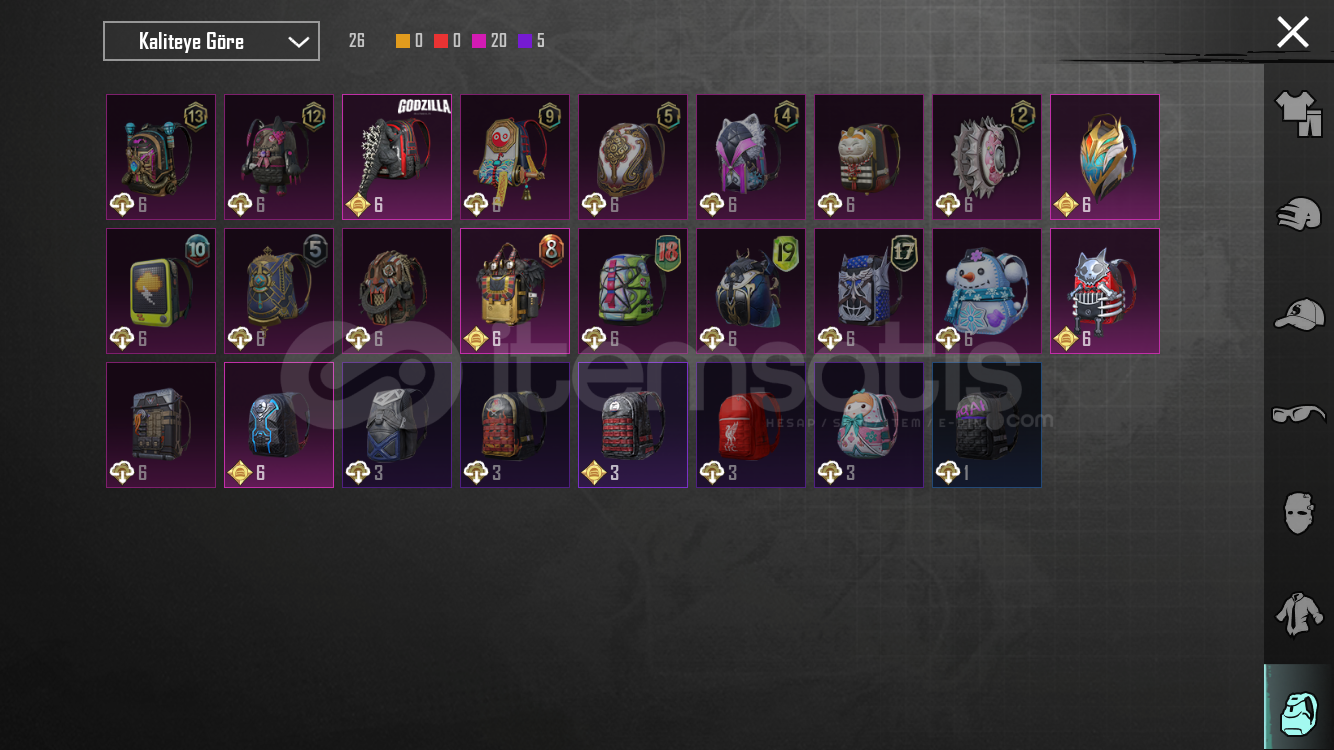Open the clothing outfit category icon
The height and width of the screenshot is (750, 1334).
[x=1298, y=114]
